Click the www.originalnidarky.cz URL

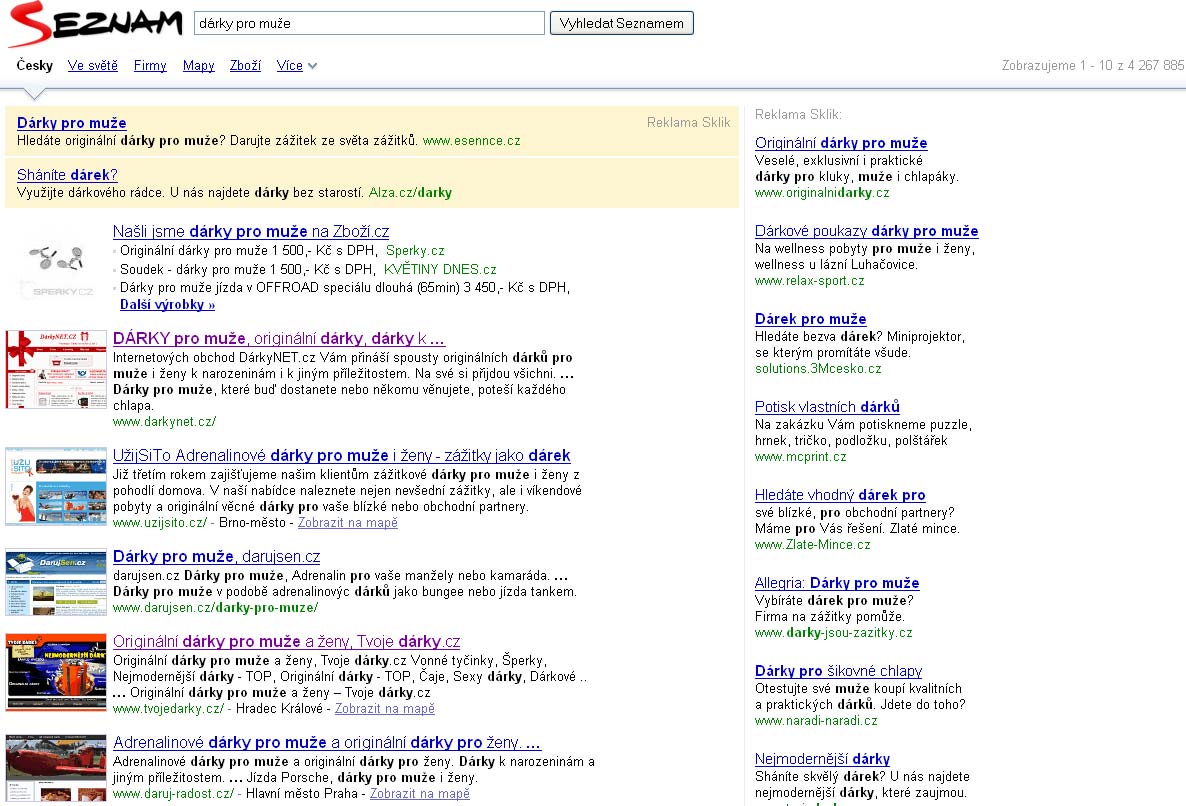pyautogui.click(x=821, y=193)
